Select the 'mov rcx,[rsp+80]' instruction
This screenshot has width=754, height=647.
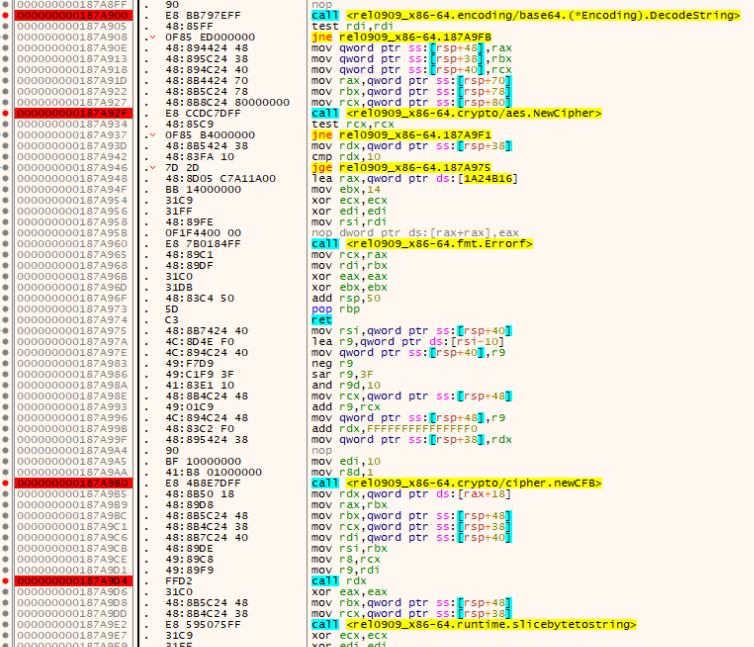(x=412, y=102)
